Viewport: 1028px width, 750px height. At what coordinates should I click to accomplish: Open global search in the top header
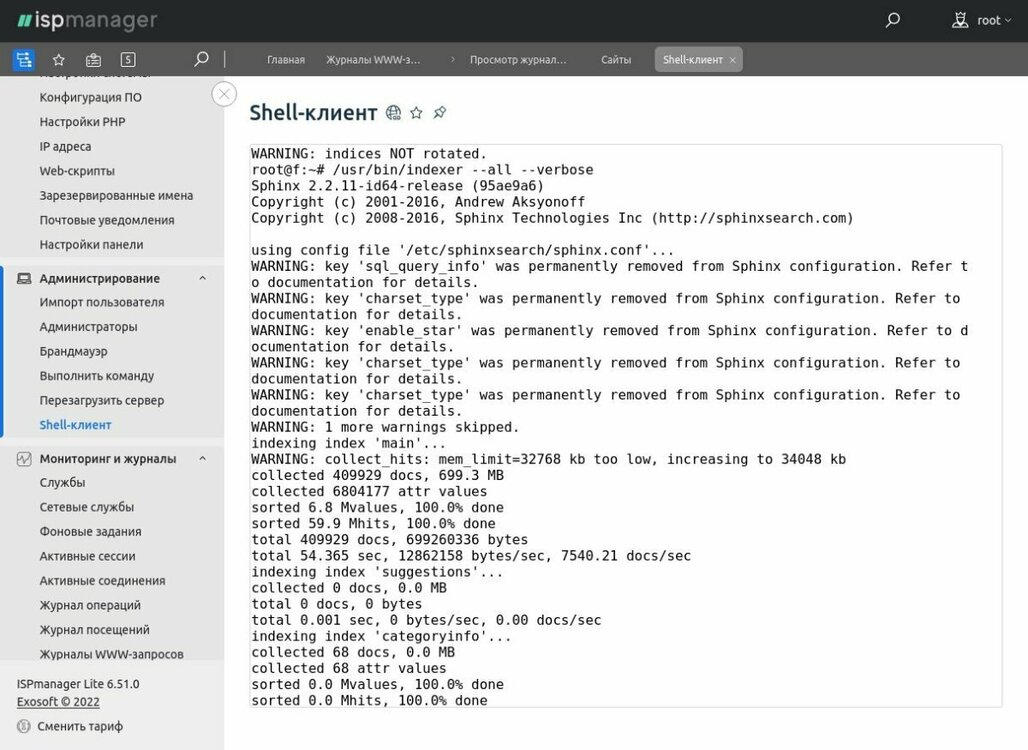pos(893,20)
